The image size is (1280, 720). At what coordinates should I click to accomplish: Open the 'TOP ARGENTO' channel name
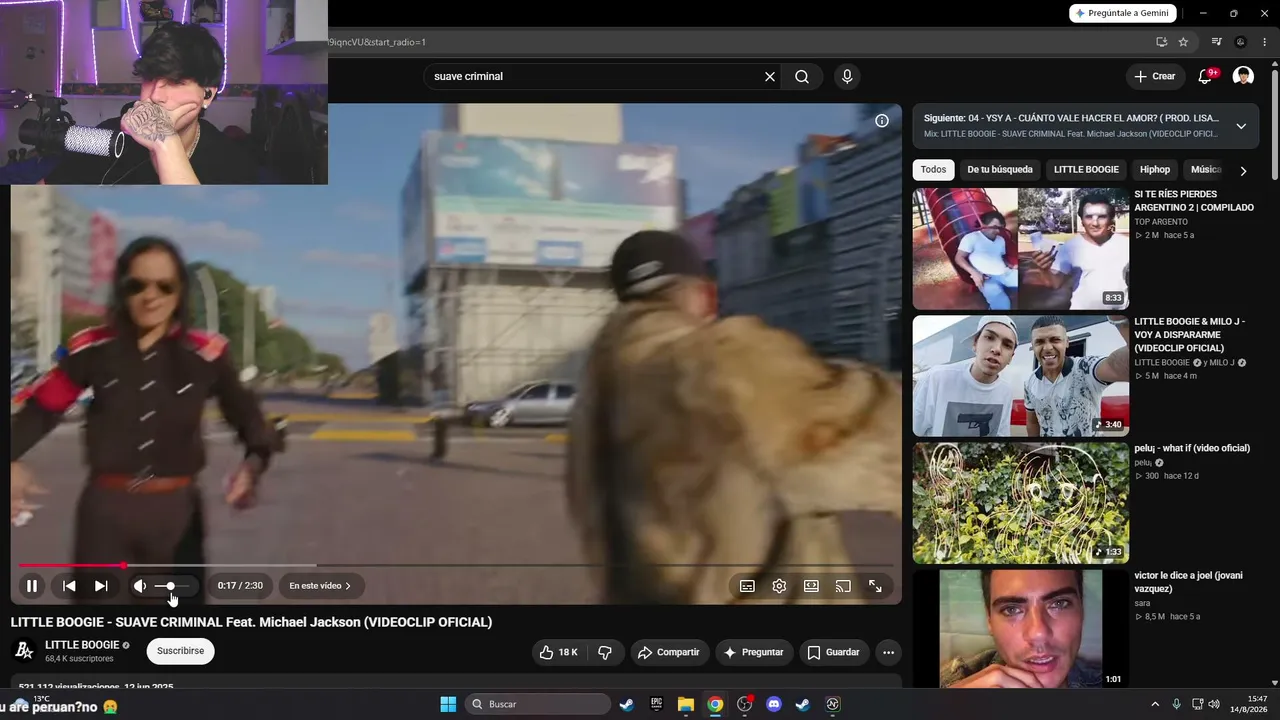coord(1161,222)
